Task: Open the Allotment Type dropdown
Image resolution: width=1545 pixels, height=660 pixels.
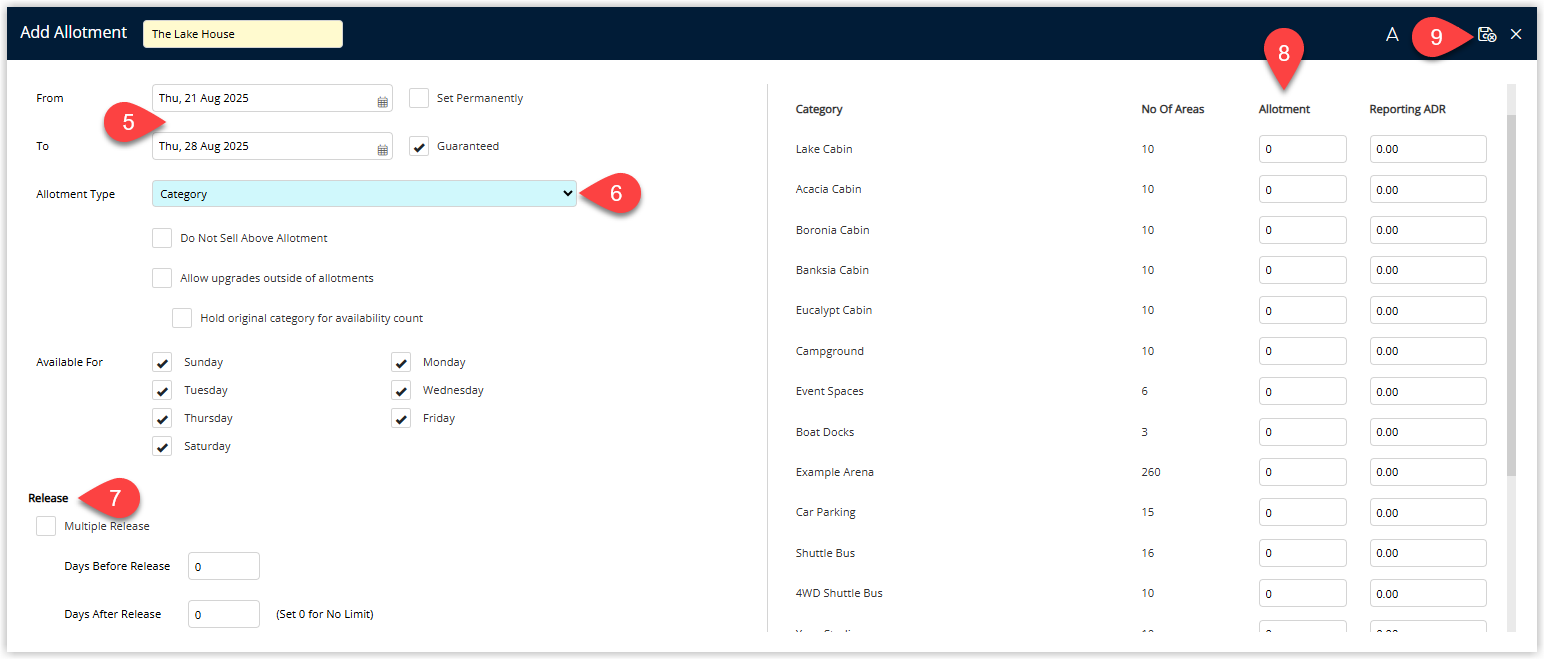Action: (x=365, y=194)
